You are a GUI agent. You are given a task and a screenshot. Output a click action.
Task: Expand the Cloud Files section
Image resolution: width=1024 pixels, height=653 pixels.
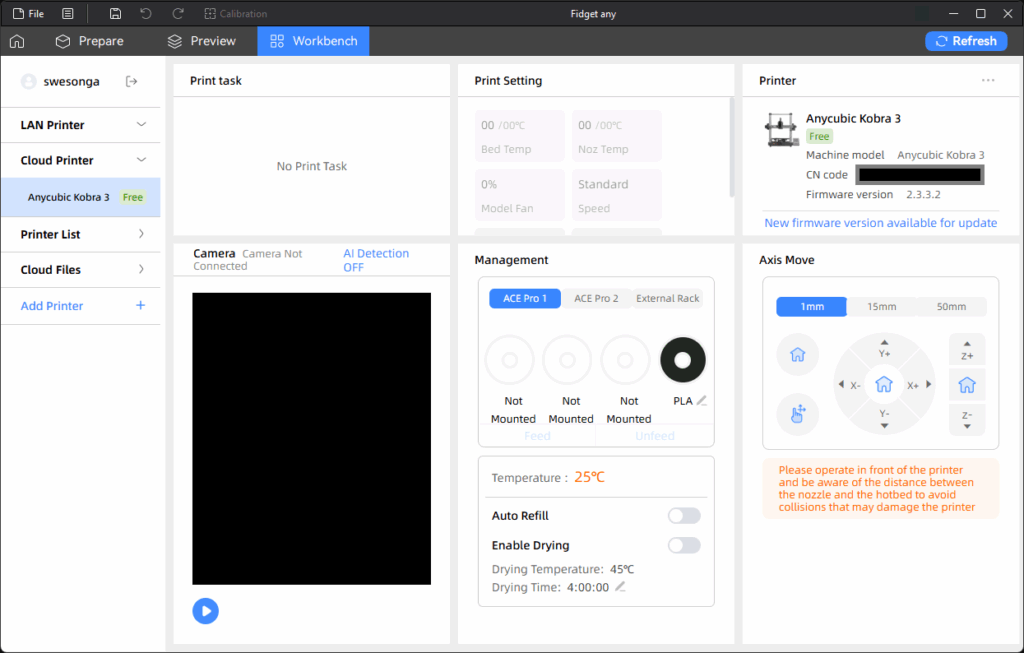(x=141, y=269)
